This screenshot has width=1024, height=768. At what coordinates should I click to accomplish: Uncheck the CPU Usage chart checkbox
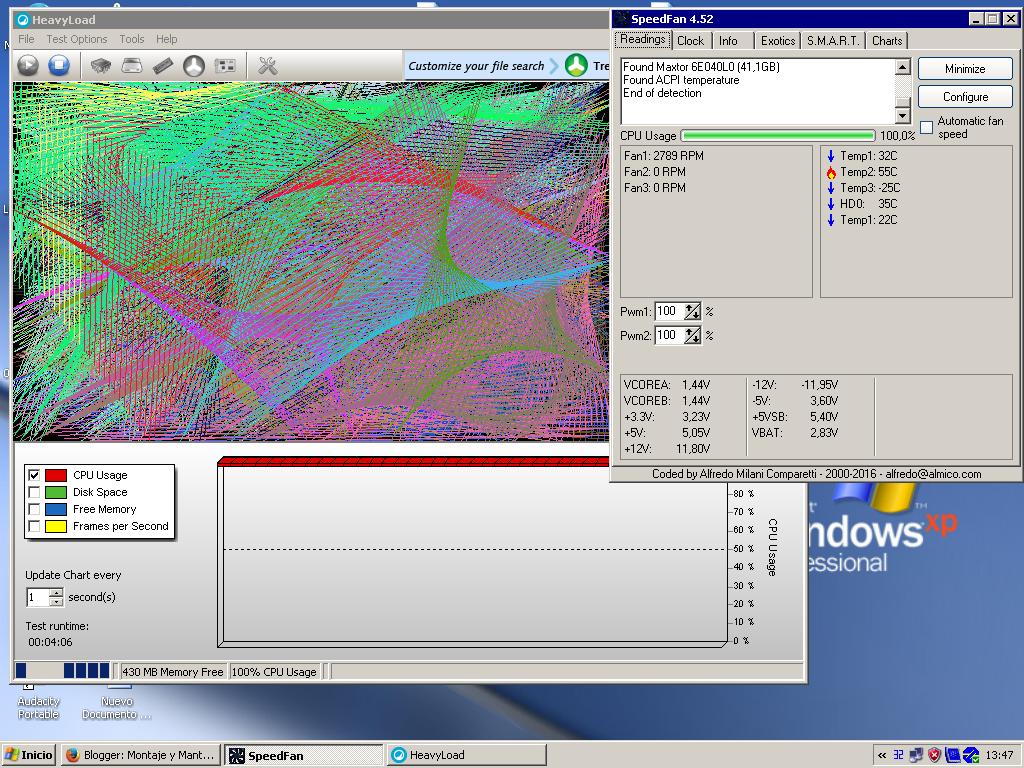click(34, 475)
